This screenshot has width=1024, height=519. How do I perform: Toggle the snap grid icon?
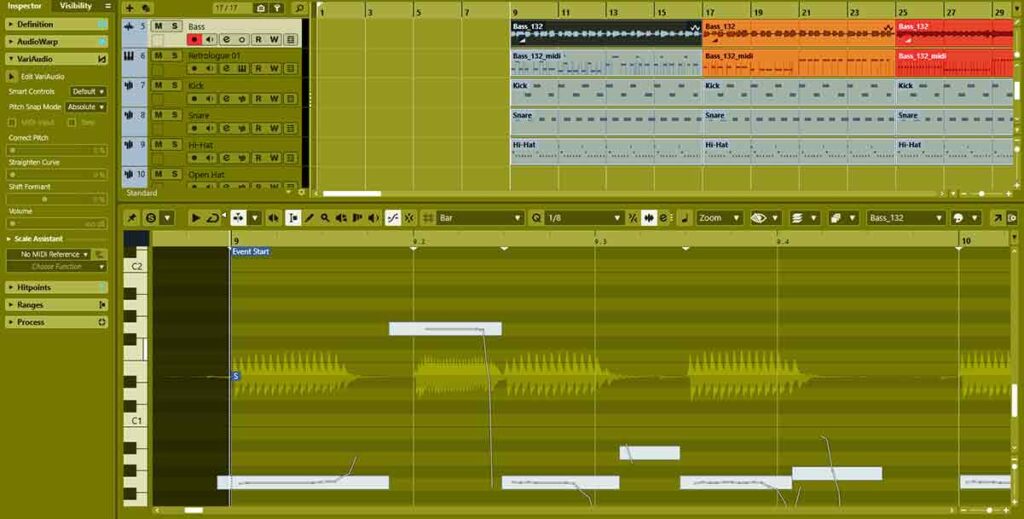[428, 218]
